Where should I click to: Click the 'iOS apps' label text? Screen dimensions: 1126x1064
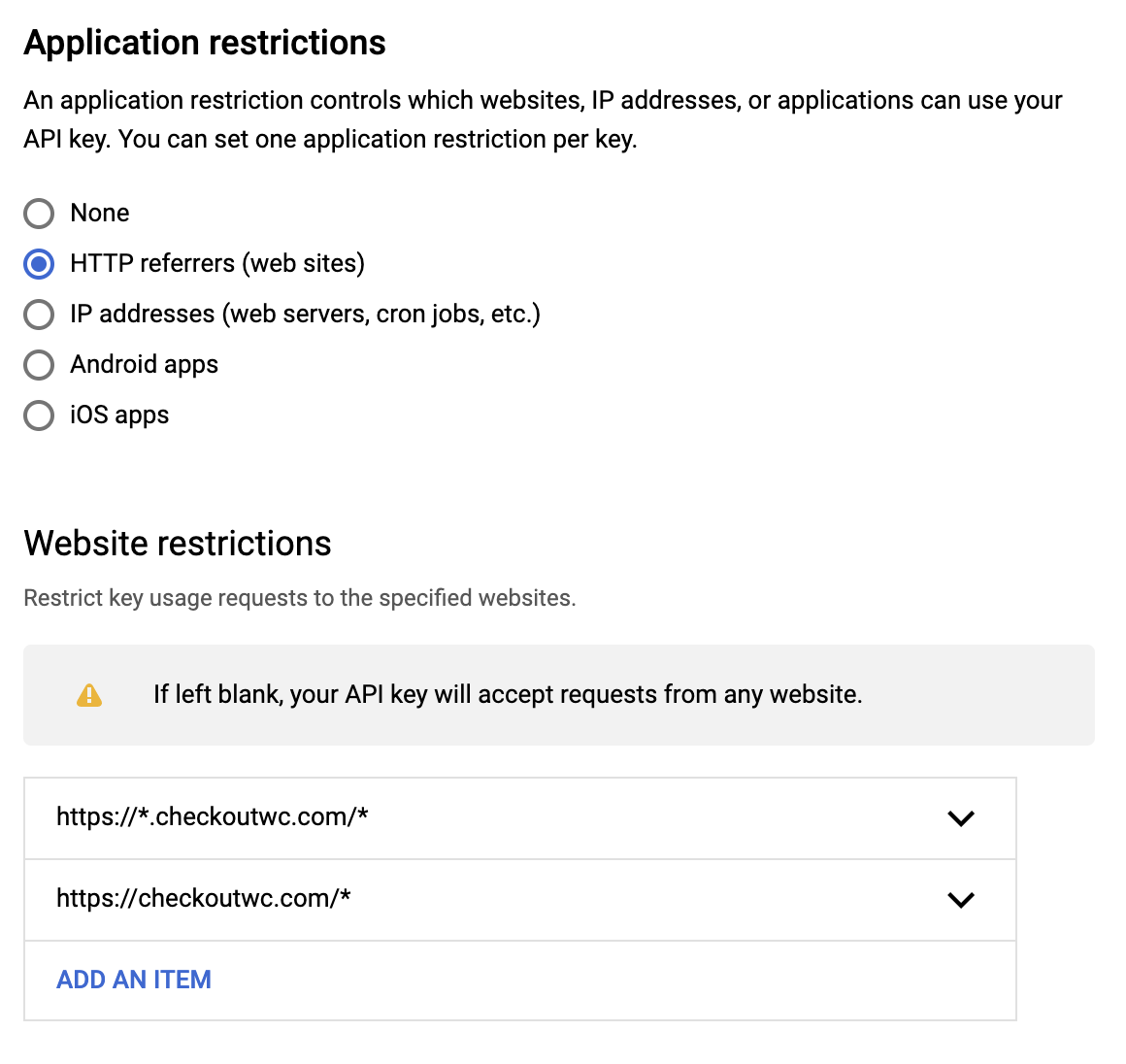coord(119,416)
